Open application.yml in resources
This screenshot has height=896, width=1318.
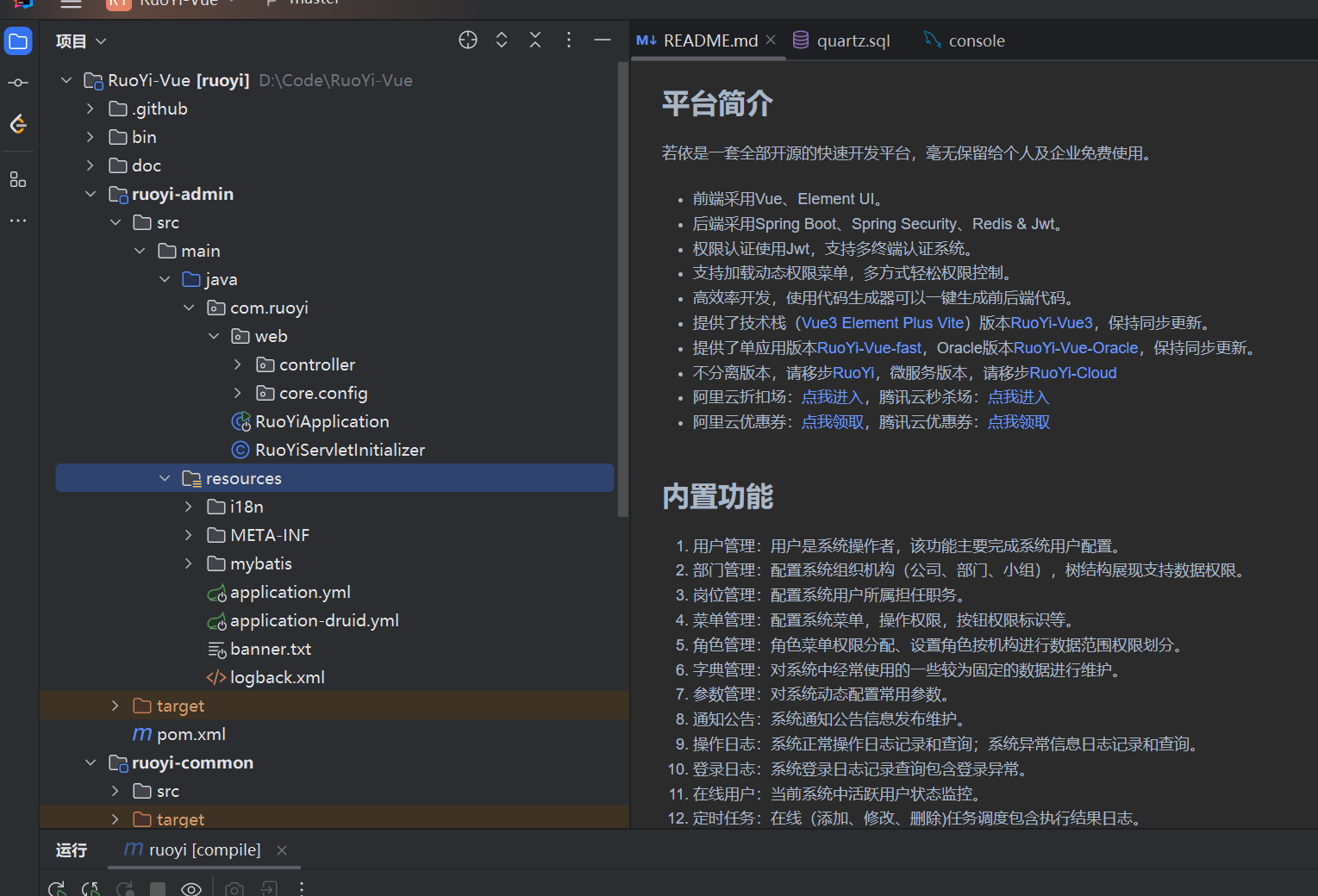[x=278, y=592]
